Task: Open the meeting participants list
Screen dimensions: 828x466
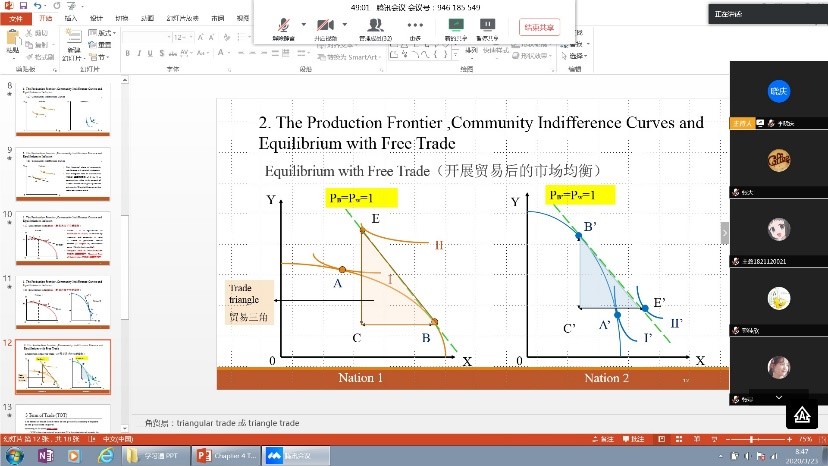Action: [373, 26]
